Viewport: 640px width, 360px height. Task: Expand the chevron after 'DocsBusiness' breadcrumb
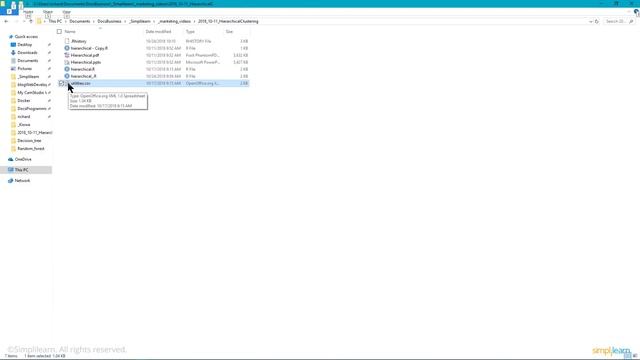click(125, 21)
